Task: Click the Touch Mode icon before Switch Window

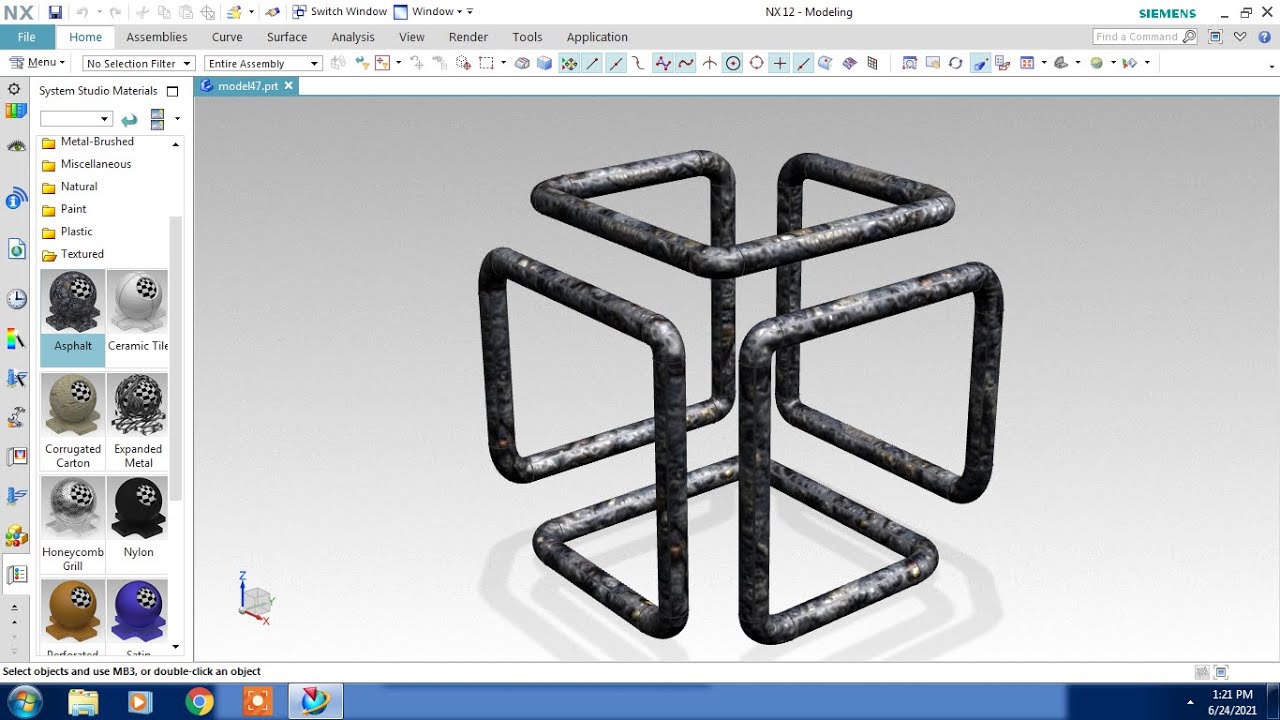Action: pyautogui.click(x=271, y=12)
